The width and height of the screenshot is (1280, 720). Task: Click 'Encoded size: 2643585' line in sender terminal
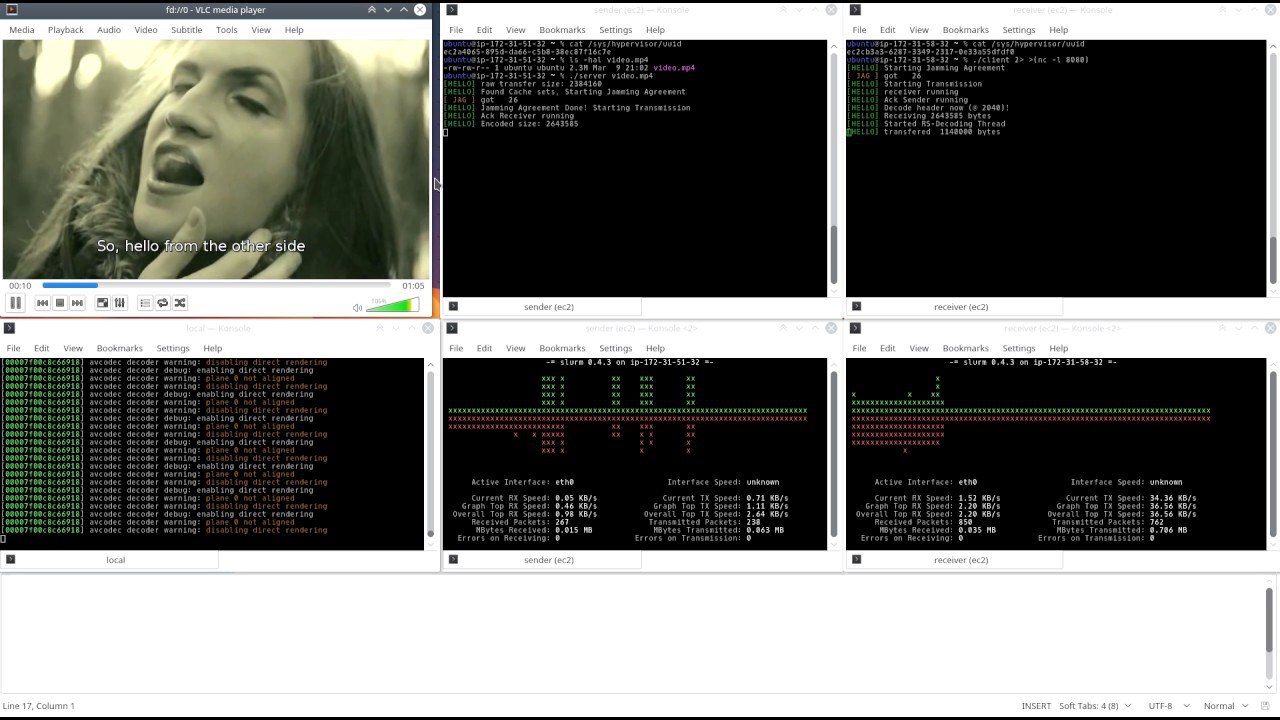point(529,124)
